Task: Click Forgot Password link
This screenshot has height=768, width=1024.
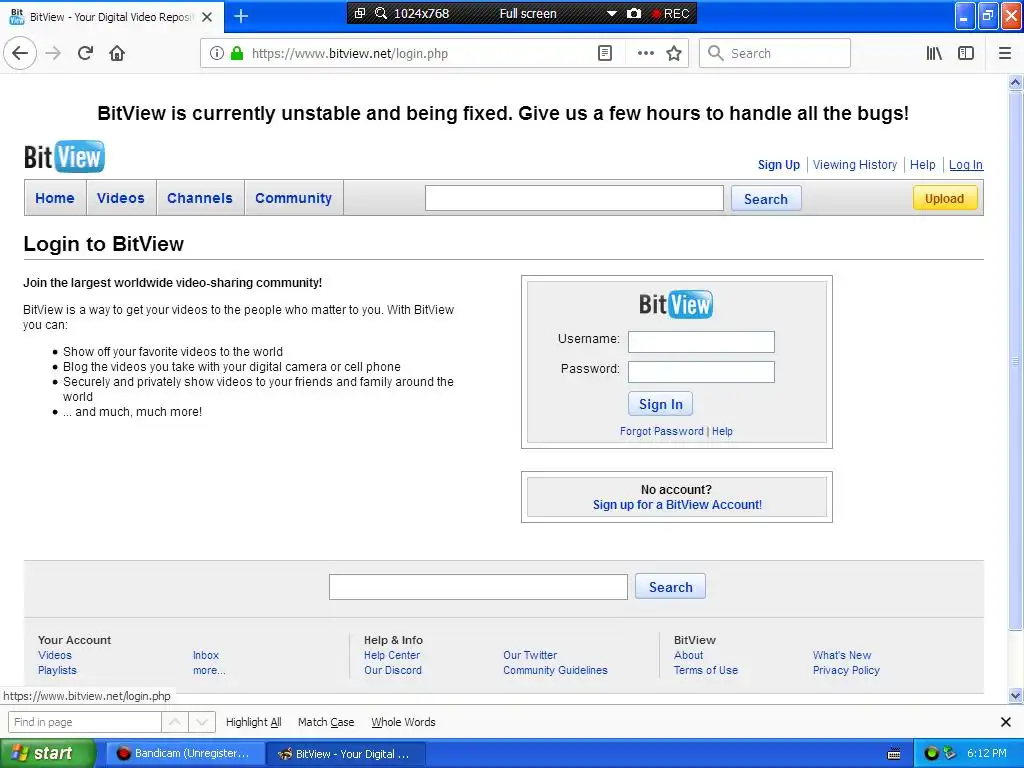Action: 662,431
